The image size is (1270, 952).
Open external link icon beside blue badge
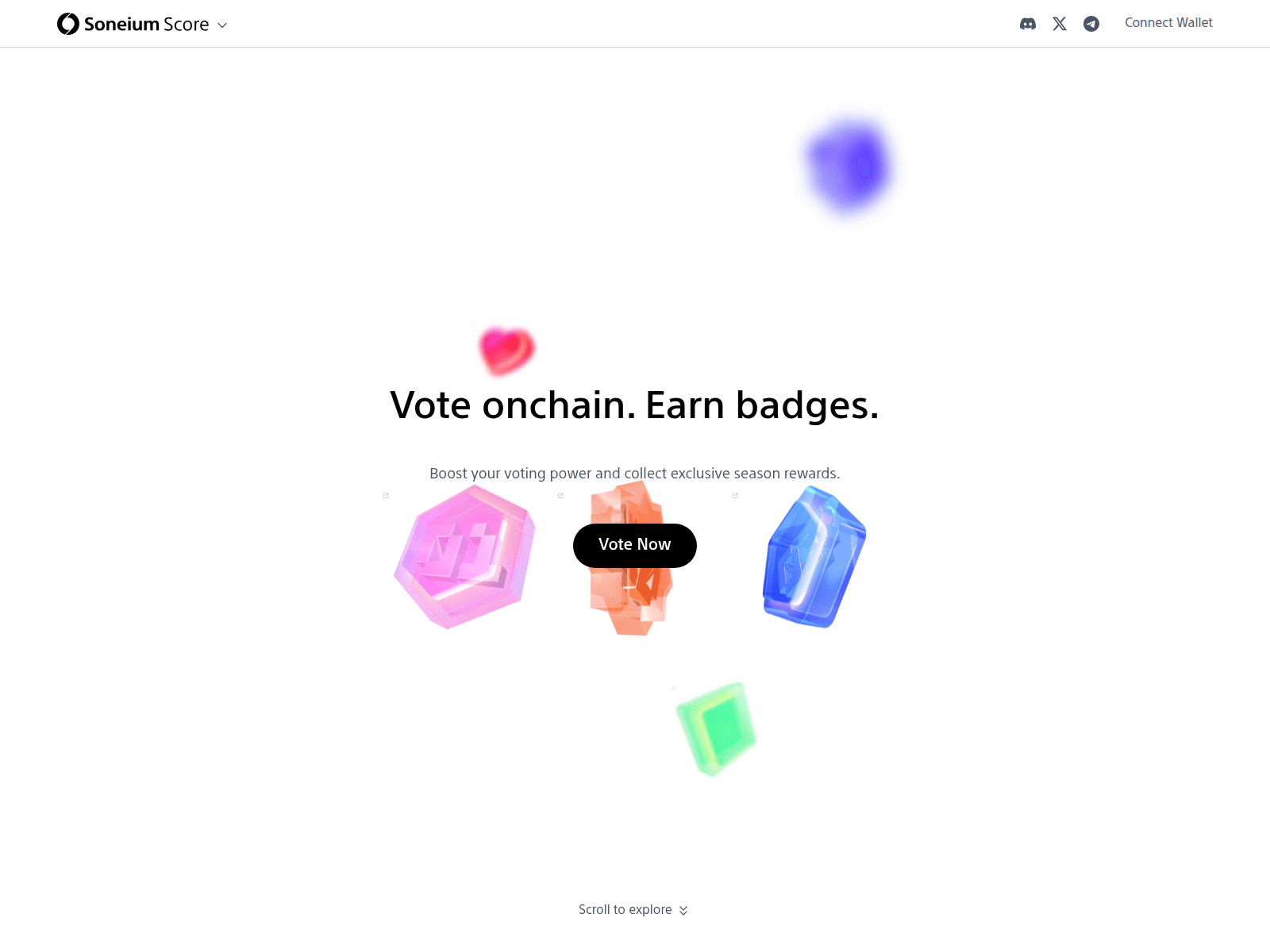point(735,496)
